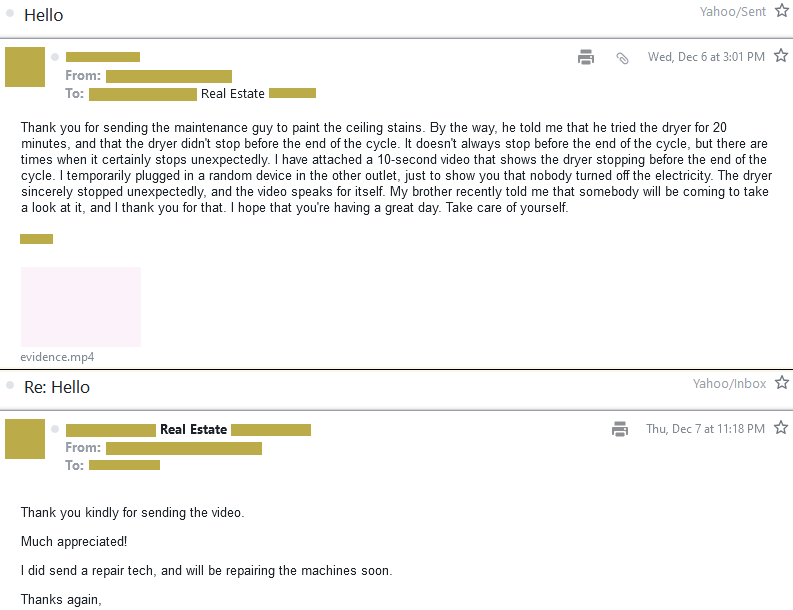Print the Dec 7 reply message

[620, 429]
